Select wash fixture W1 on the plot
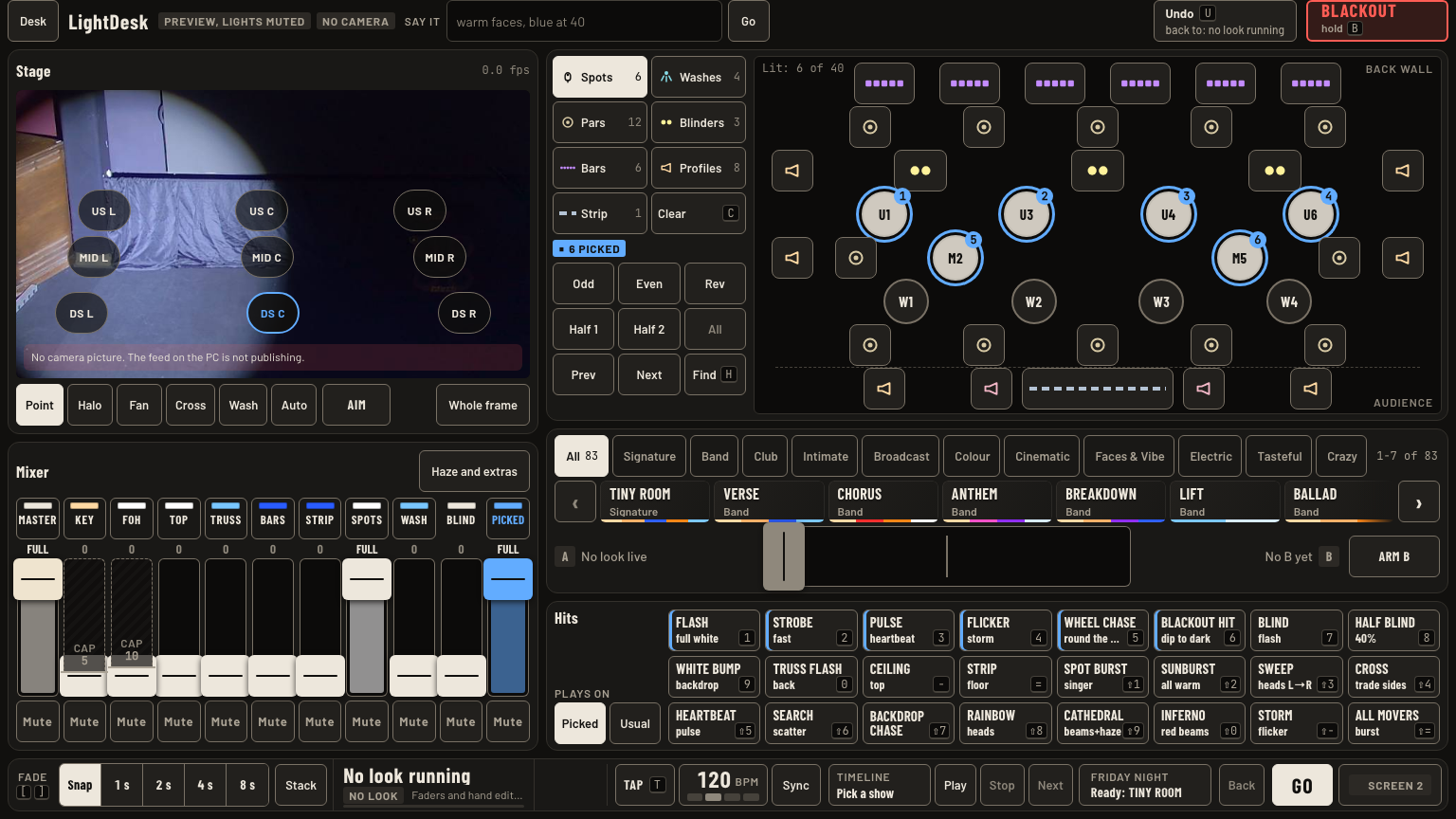1456x819 pixels. (906, 302)
